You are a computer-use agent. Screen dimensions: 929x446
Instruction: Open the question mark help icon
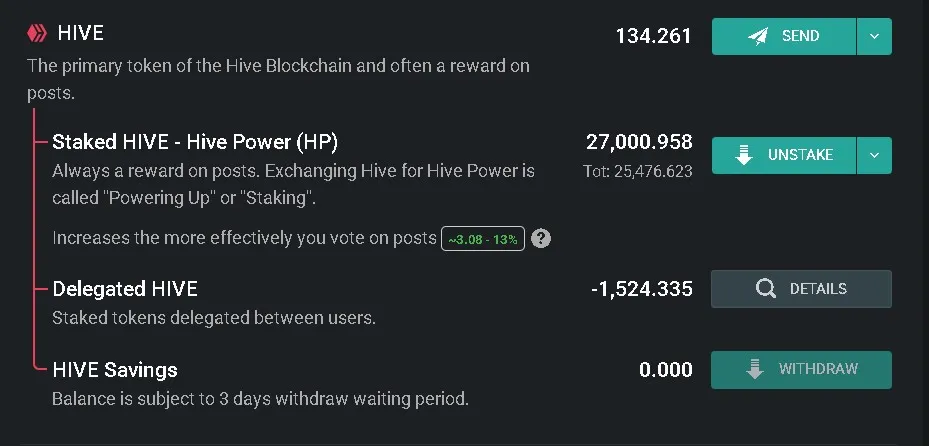[x=540, y=239]
